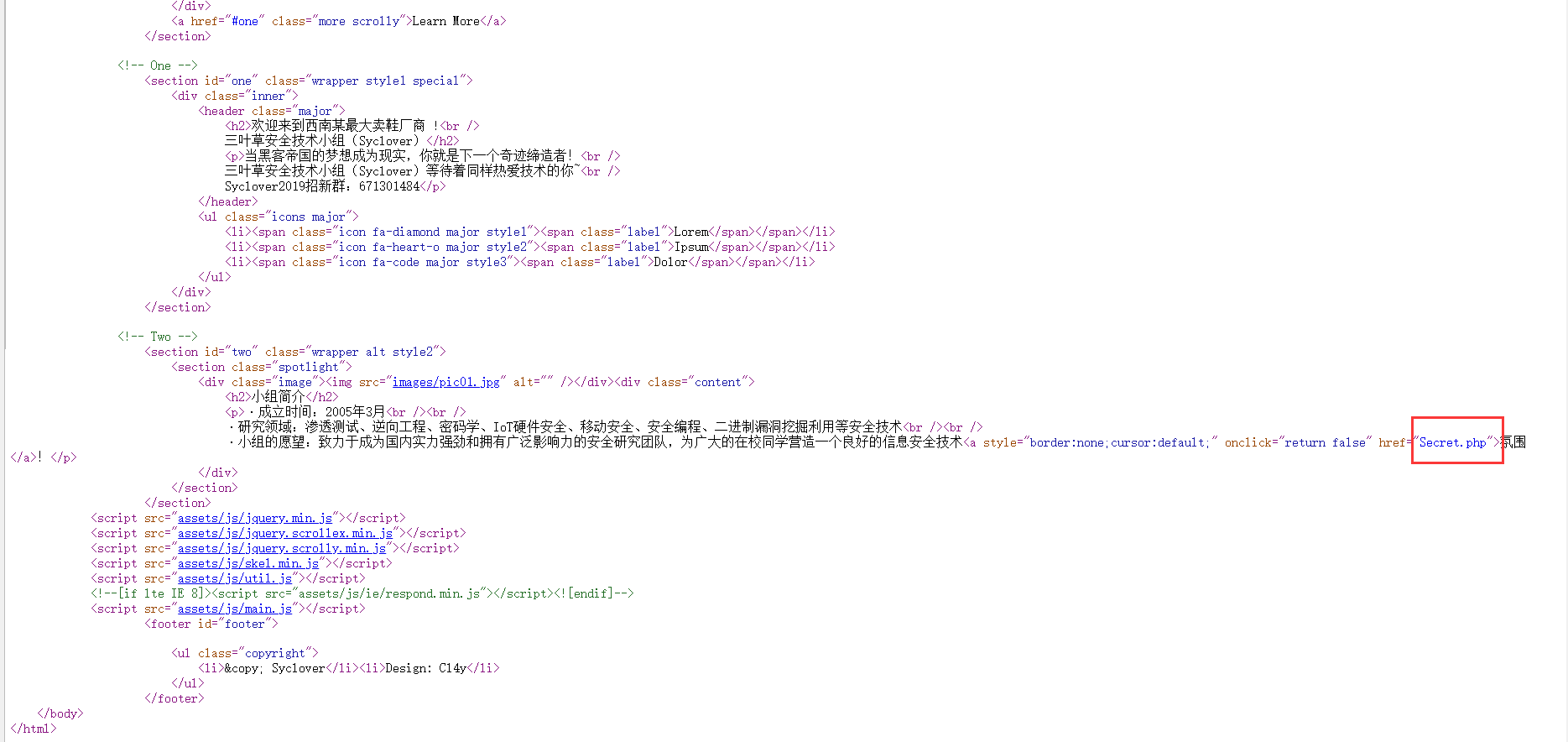Screen dimensions: 1568x742
Task: Click the IE 8 respond.min.js conditional comment
Action: 362,593
